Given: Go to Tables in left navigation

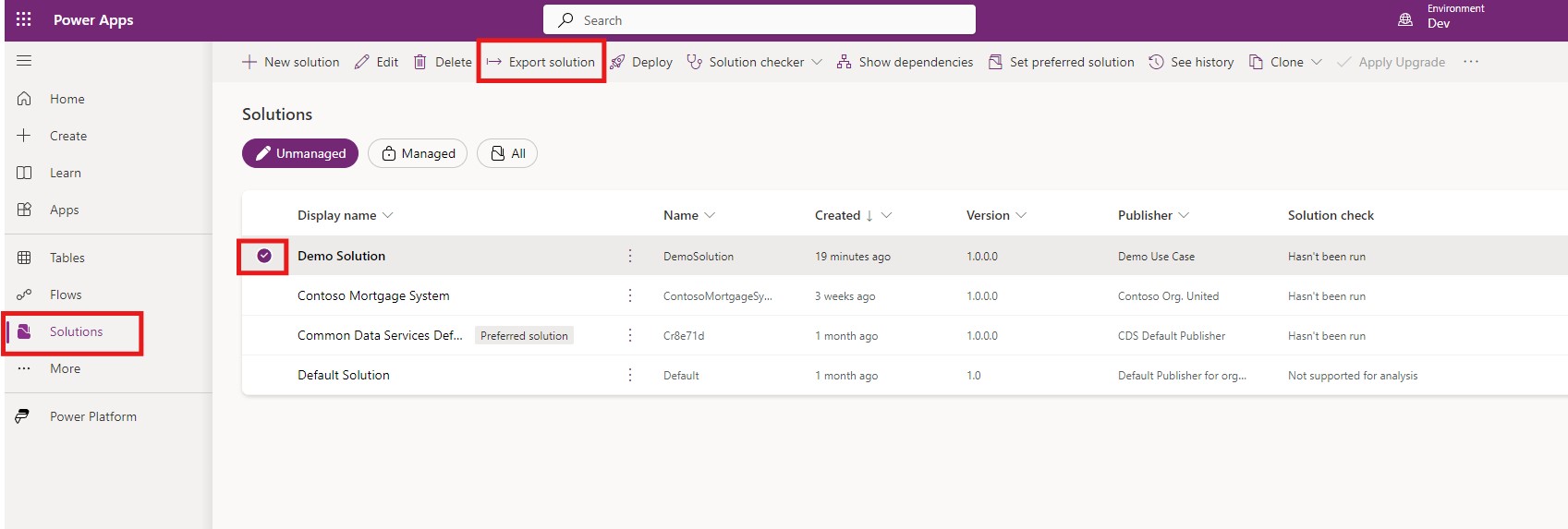Looking at the screenshot, I should pyautogui.click(x=67, y=258).
